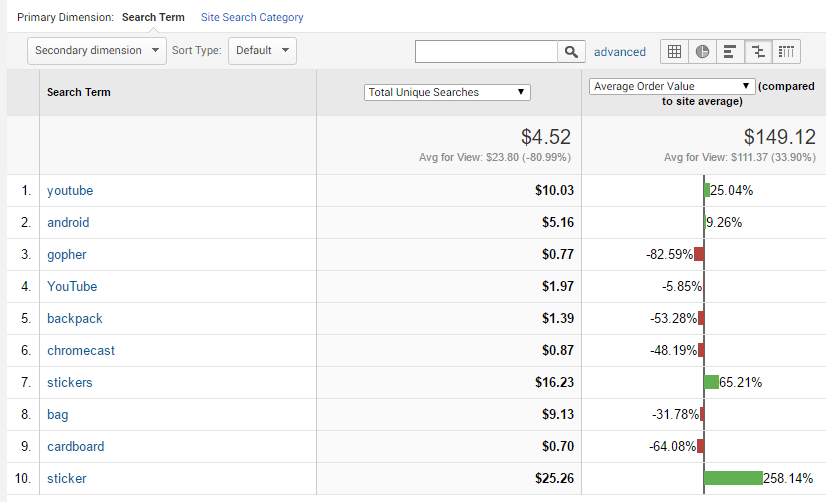The image size is (826, 502).
Task: Click the -53.28% value in backpack row
Action: click(673, 318)
